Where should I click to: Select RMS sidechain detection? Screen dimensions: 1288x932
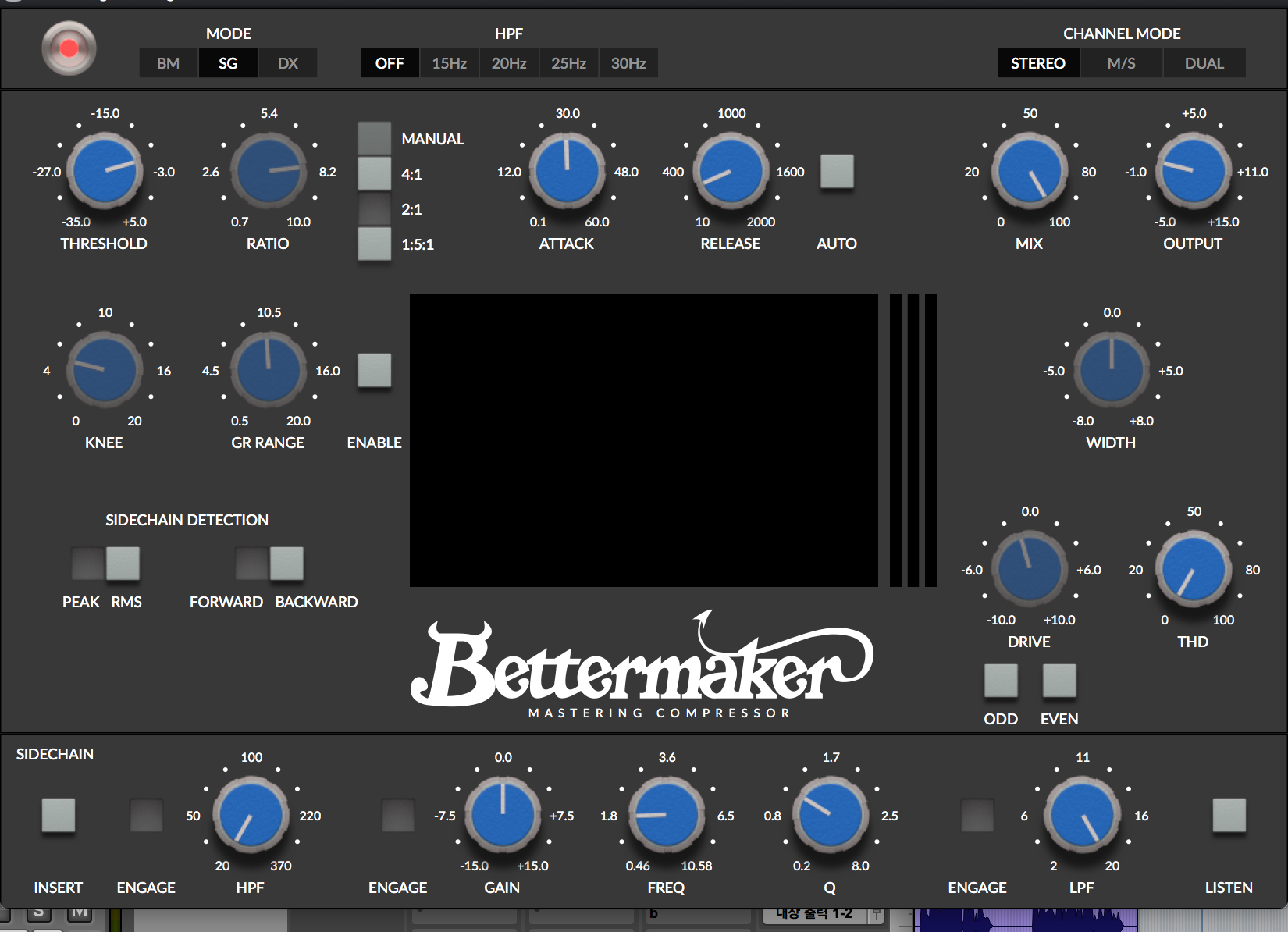point(123,563)
